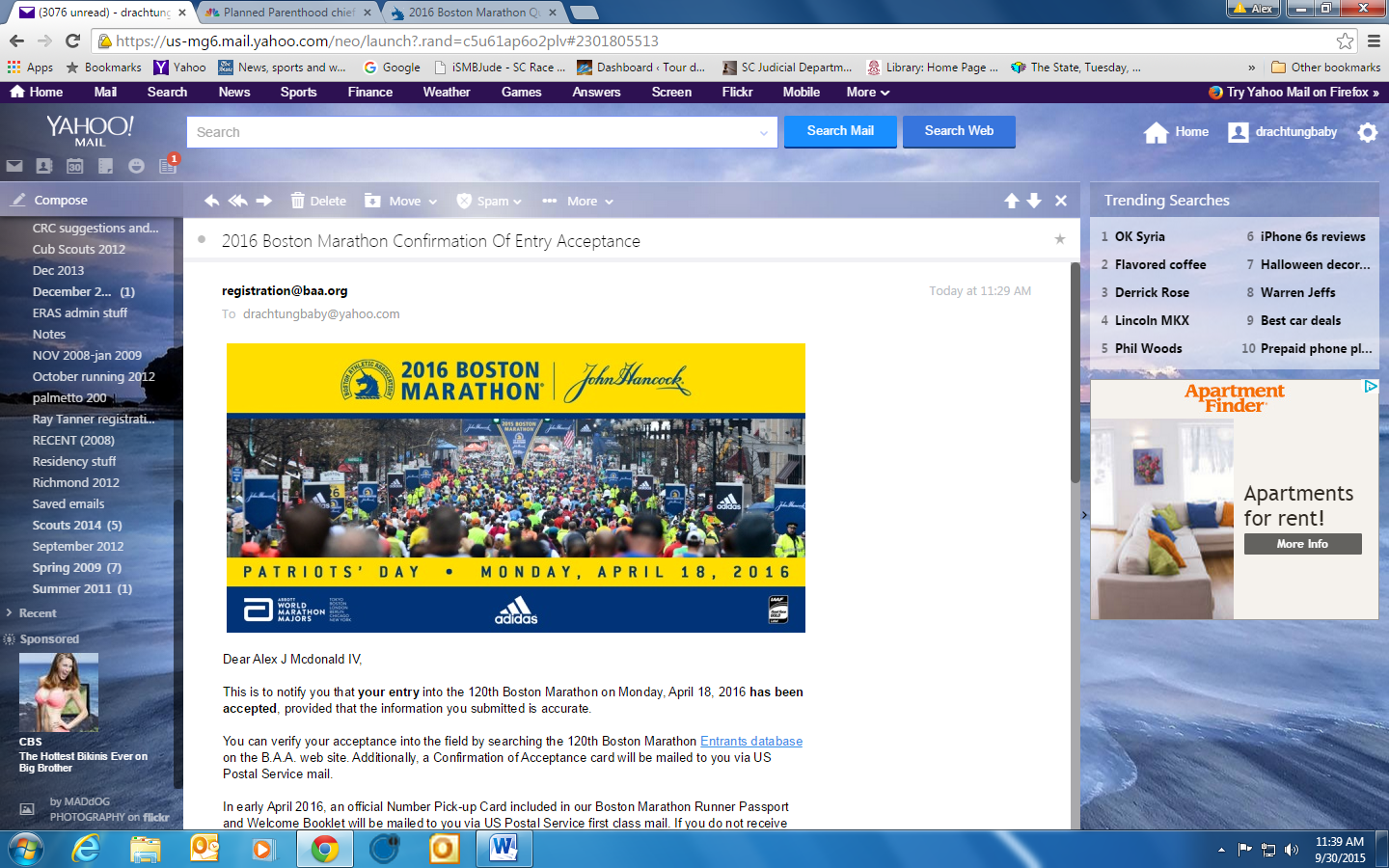Open the Contacts icon under Yahoo logo

44,166
